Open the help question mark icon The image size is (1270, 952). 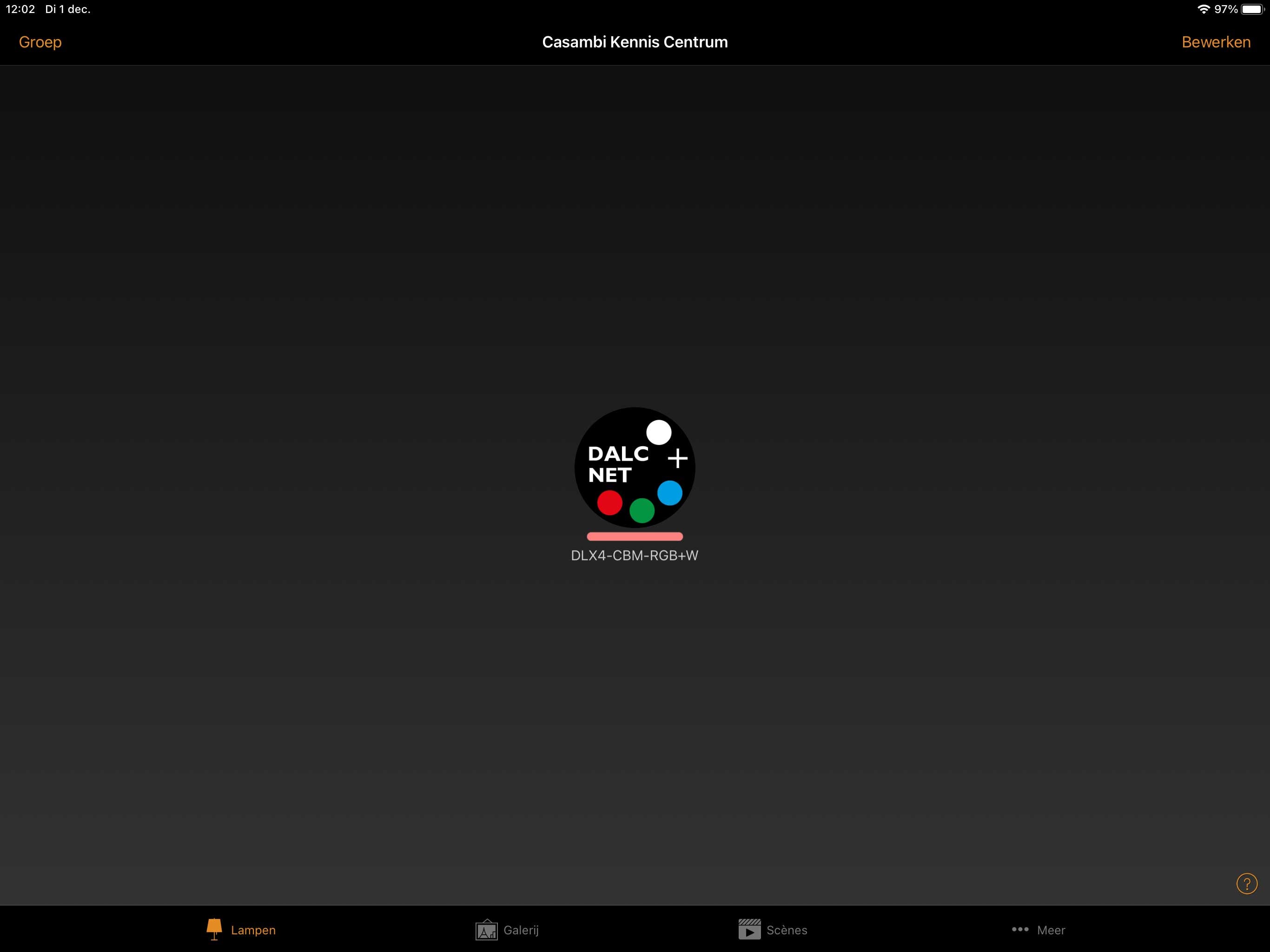pos(1246,884)
